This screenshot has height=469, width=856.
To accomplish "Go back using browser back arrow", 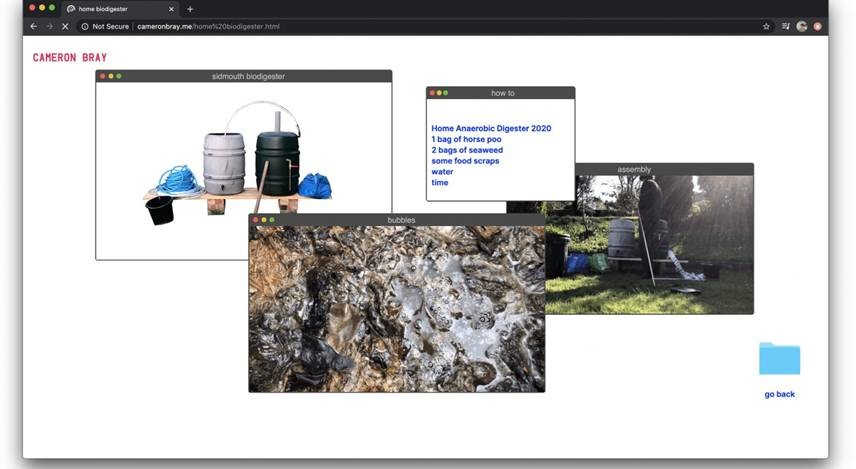I will click(x=33, y=26).
